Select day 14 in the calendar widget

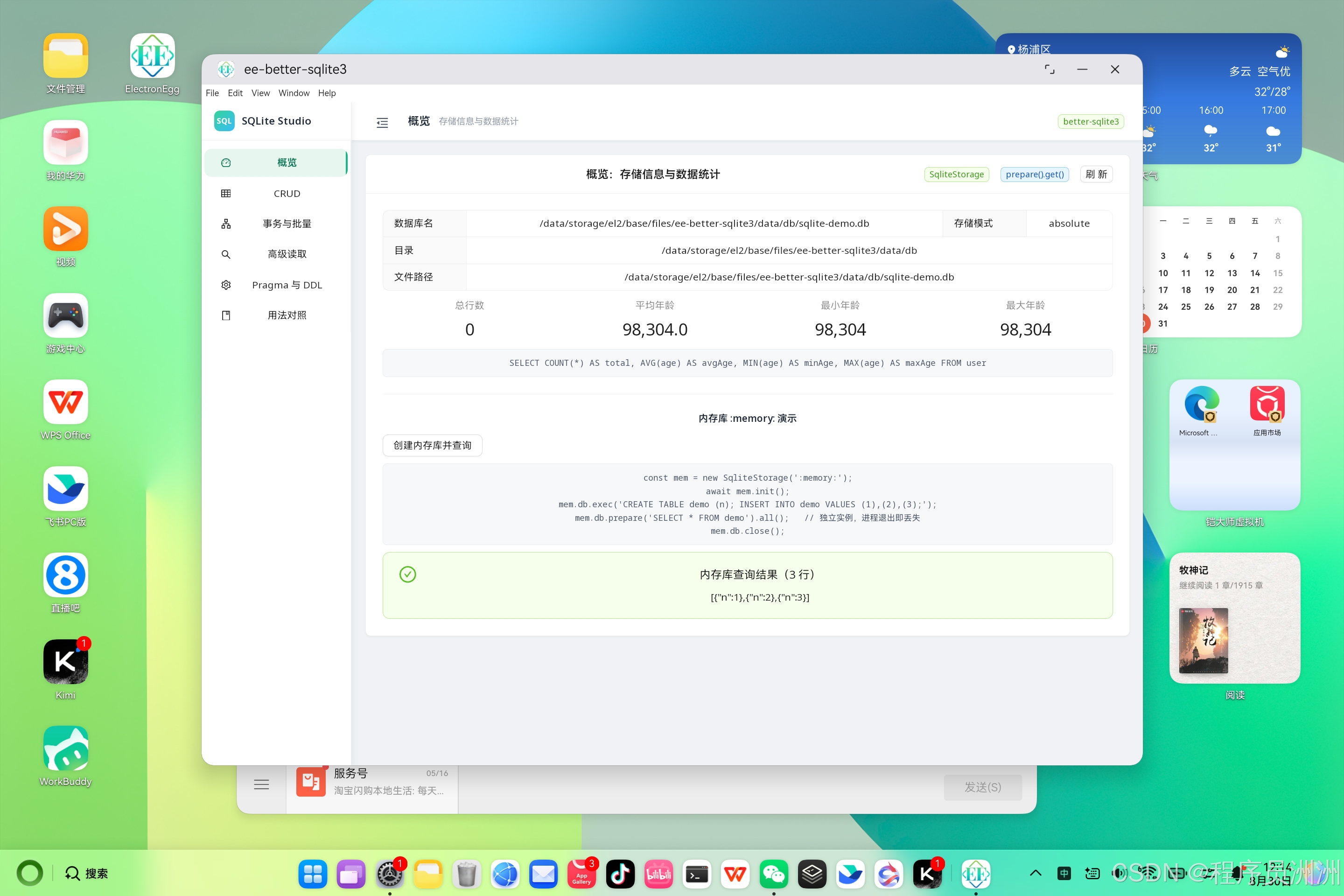[1255, 273]
